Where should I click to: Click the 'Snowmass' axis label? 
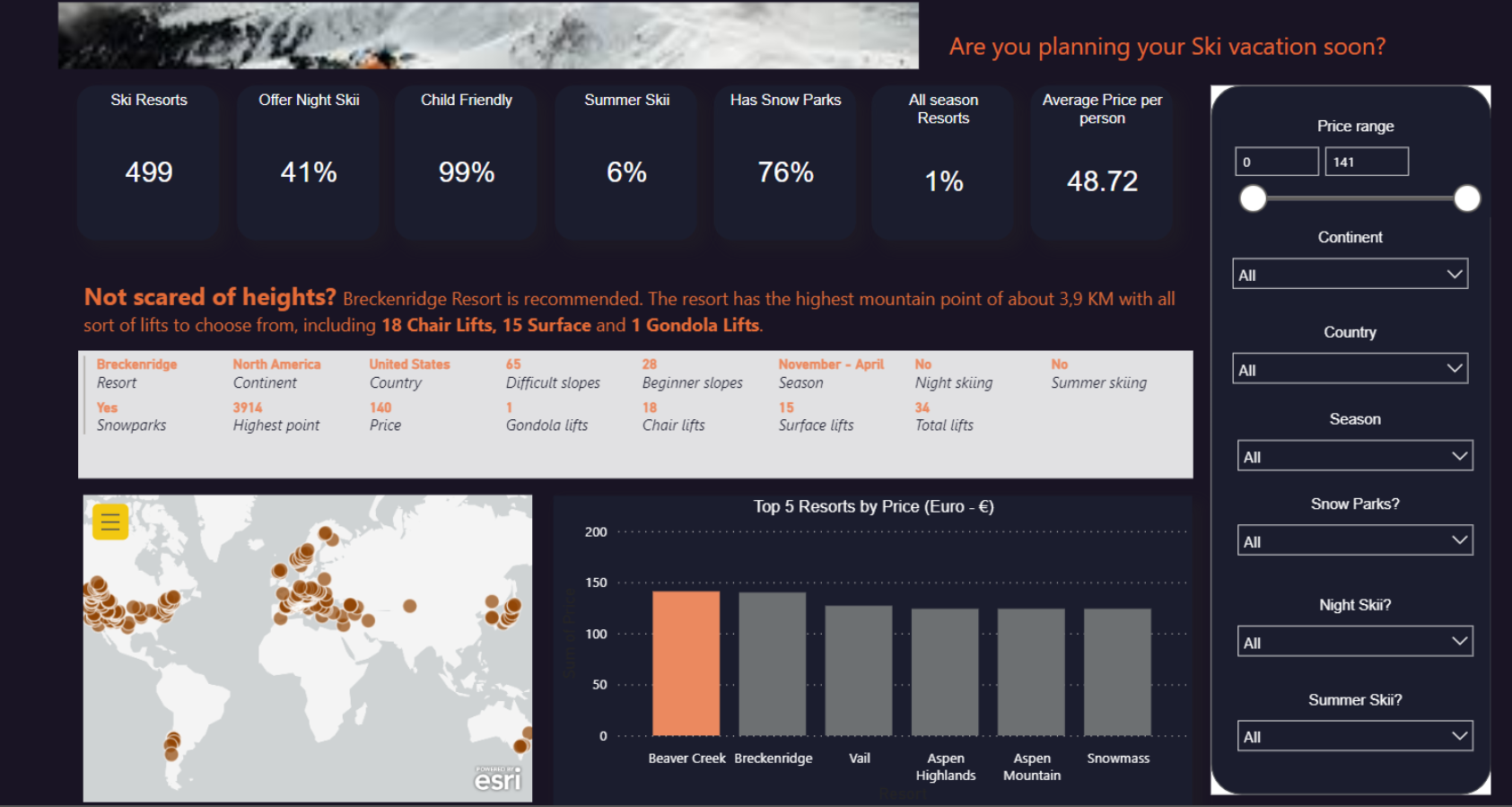1118,759
